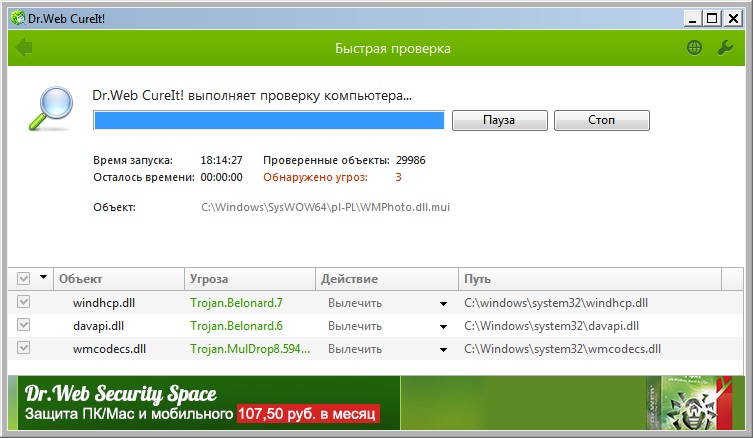Click the checked objects count 29986
The height and width of the screenshot is (438, 753).
tap(411, 160)
